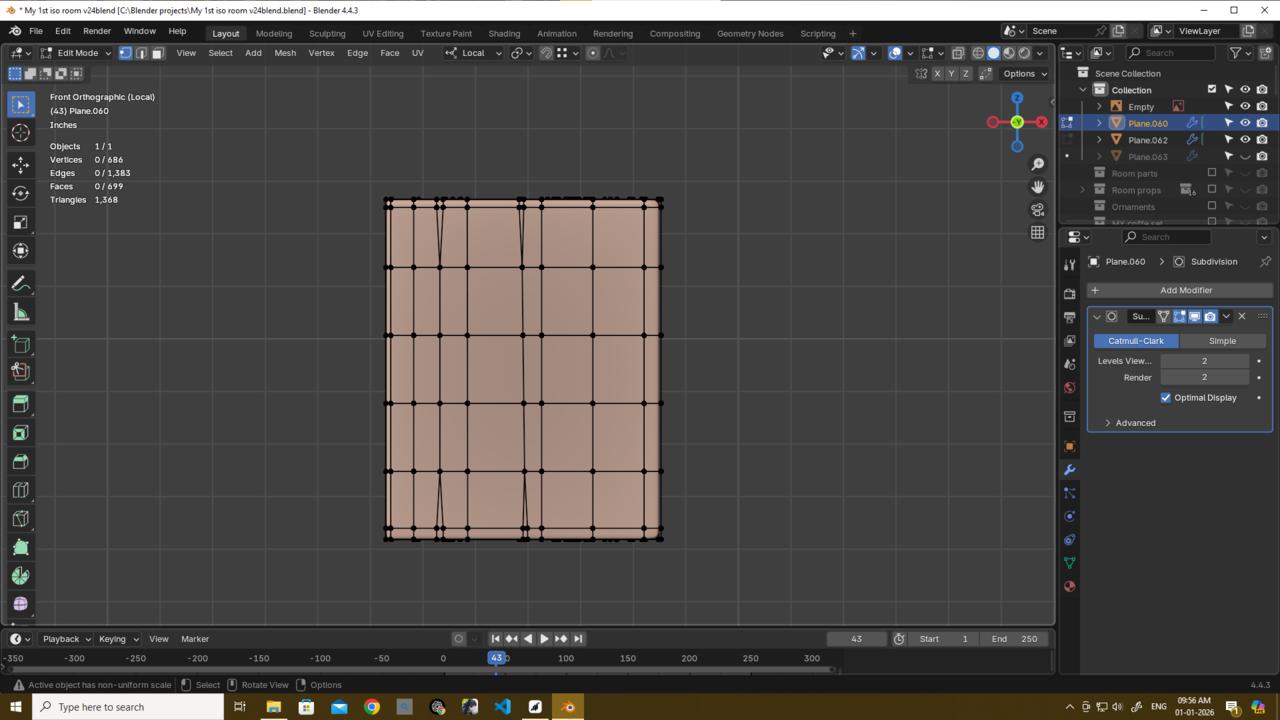Open the Edit Mode dropdown

pos(76,53)
